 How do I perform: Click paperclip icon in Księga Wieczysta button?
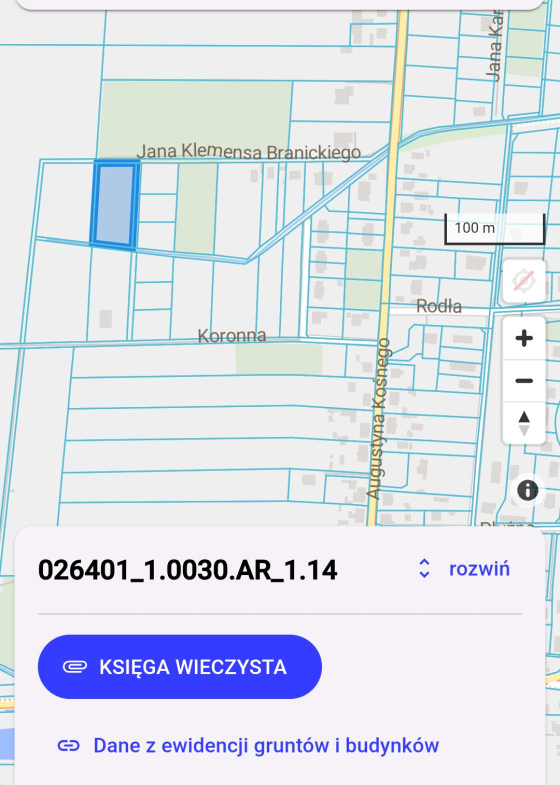75,667
